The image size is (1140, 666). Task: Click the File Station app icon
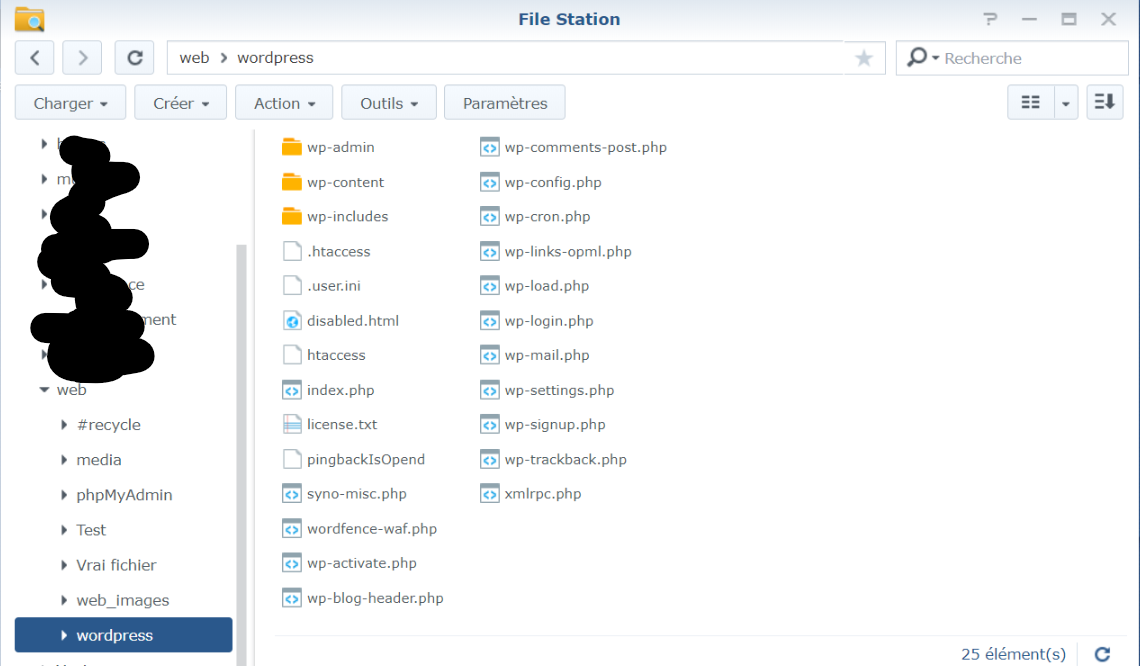click(30, 19)
